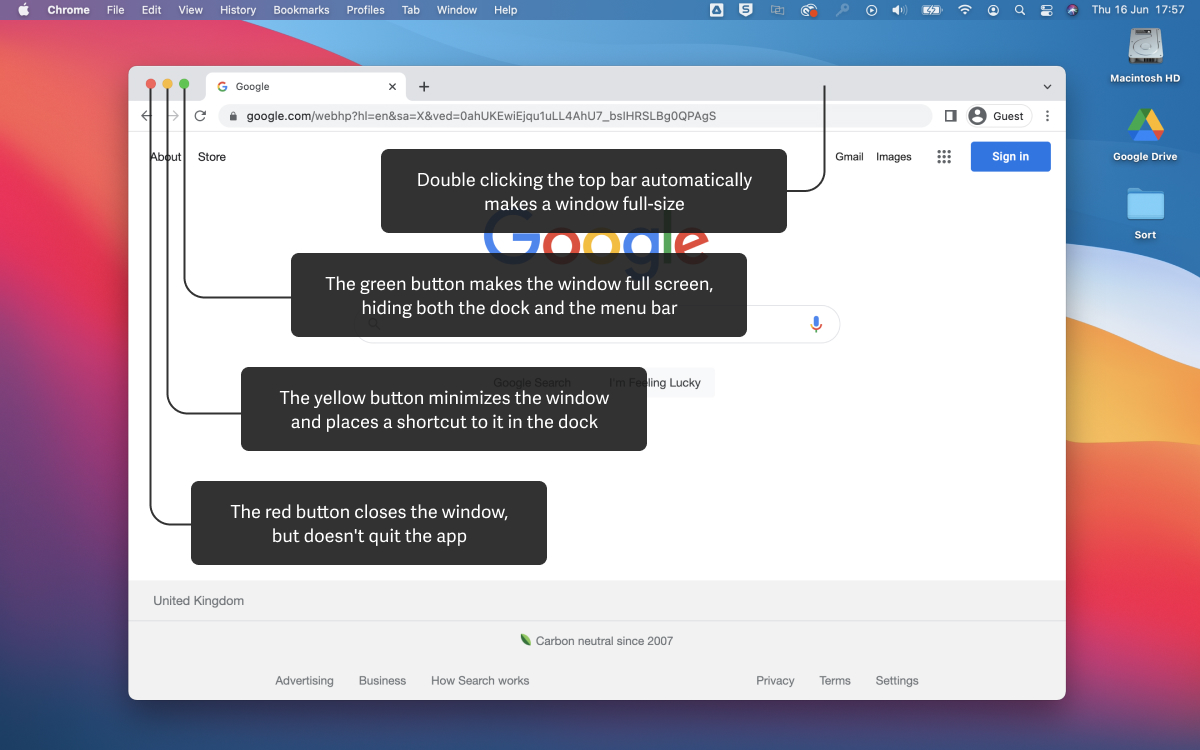Open the Snagit S menu bar icon
Screen dimensions: 1200x750
pos(746,10)
